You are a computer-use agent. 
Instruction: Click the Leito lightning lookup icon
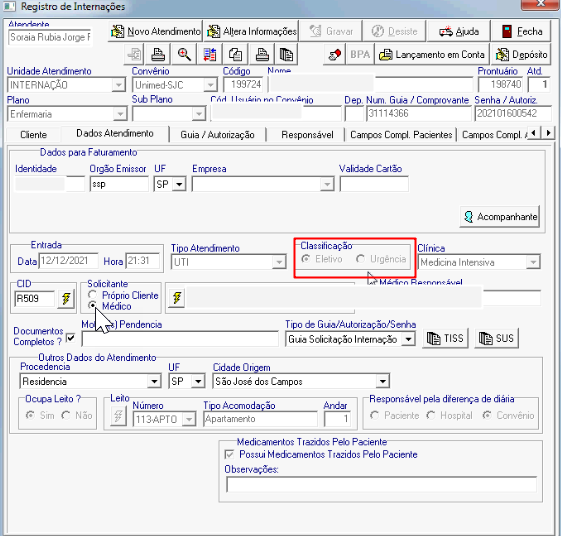[118, 416]
